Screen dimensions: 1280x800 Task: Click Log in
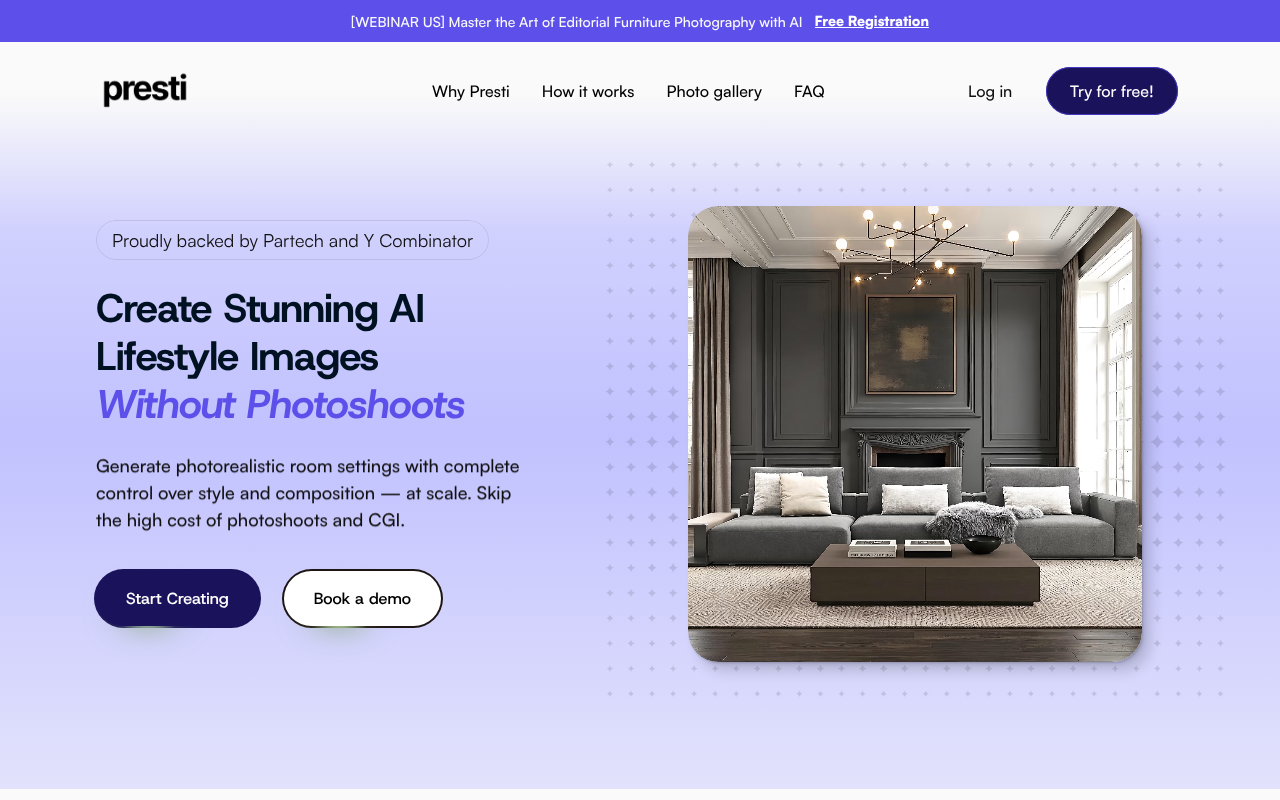click(x=989, y=91)
